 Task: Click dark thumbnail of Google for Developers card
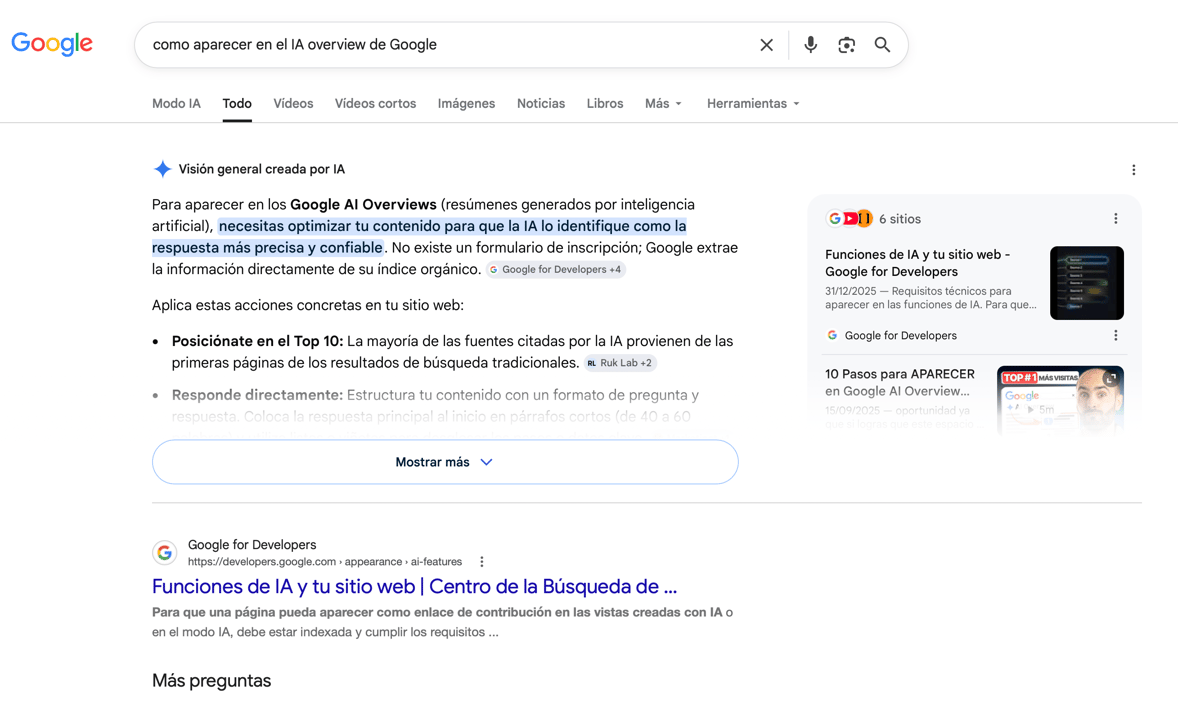(x=1086, y=283)
